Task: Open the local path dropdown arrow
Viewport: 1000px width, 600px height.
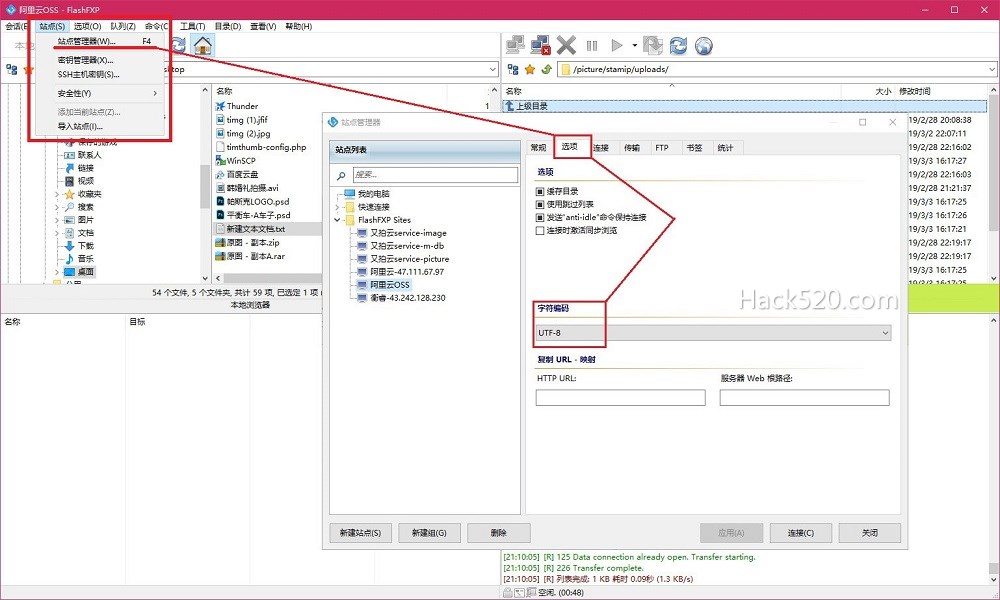Action: 492,69
